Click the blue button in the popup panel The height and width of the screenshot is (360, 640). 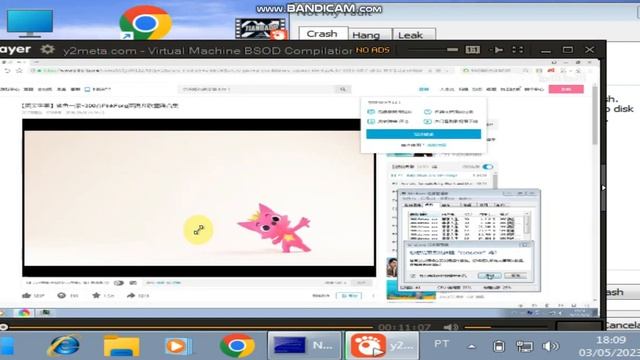coord(423,134)
